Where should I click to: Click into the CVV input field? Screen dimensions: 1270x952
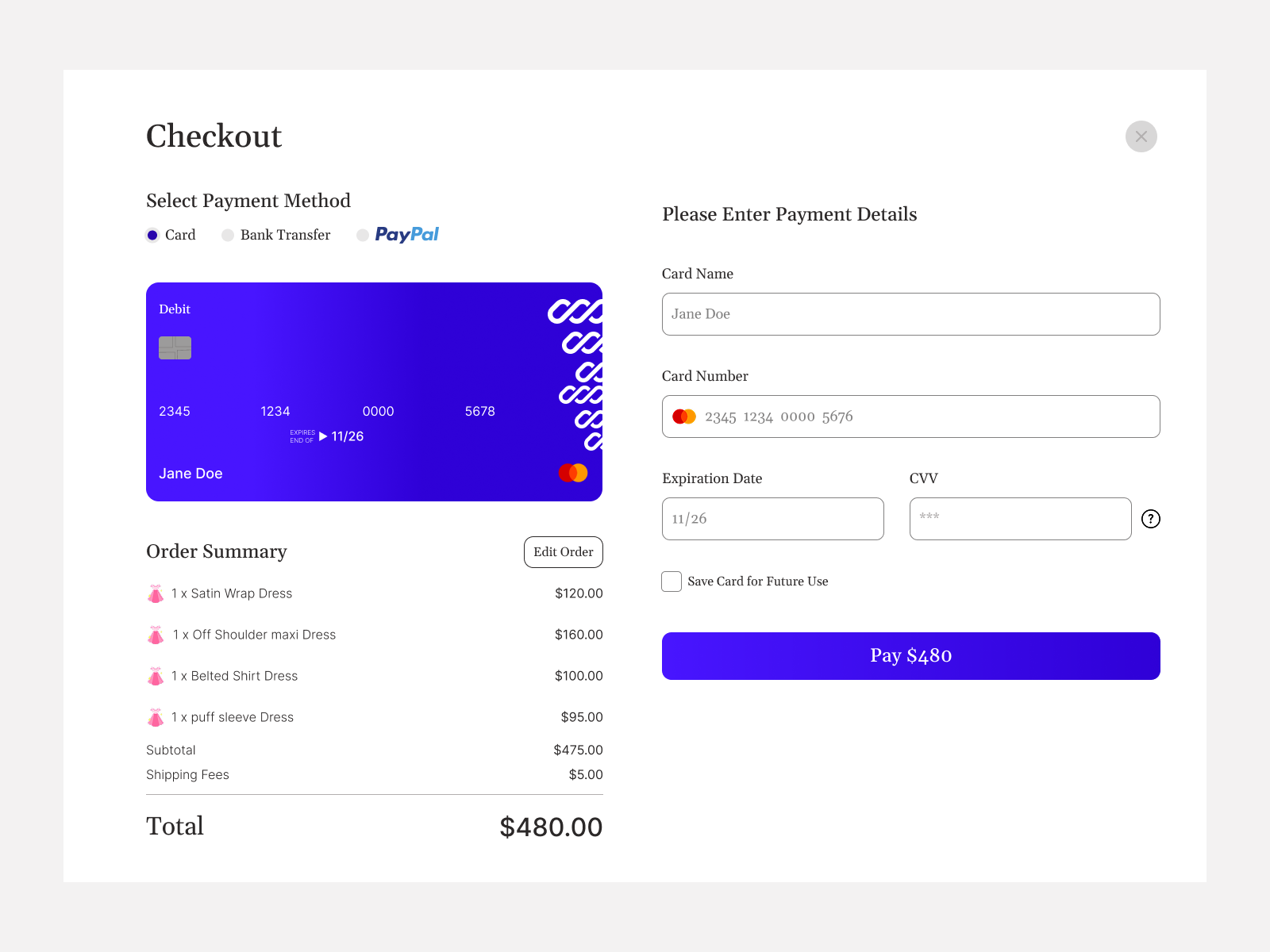click(1021, 519)
